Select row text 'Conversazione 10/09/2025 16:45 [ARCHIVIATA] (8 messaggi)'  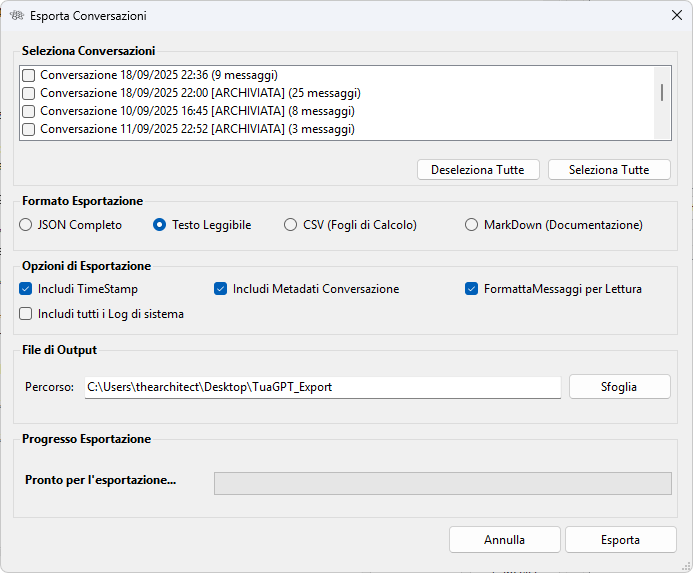pos(197,111)
